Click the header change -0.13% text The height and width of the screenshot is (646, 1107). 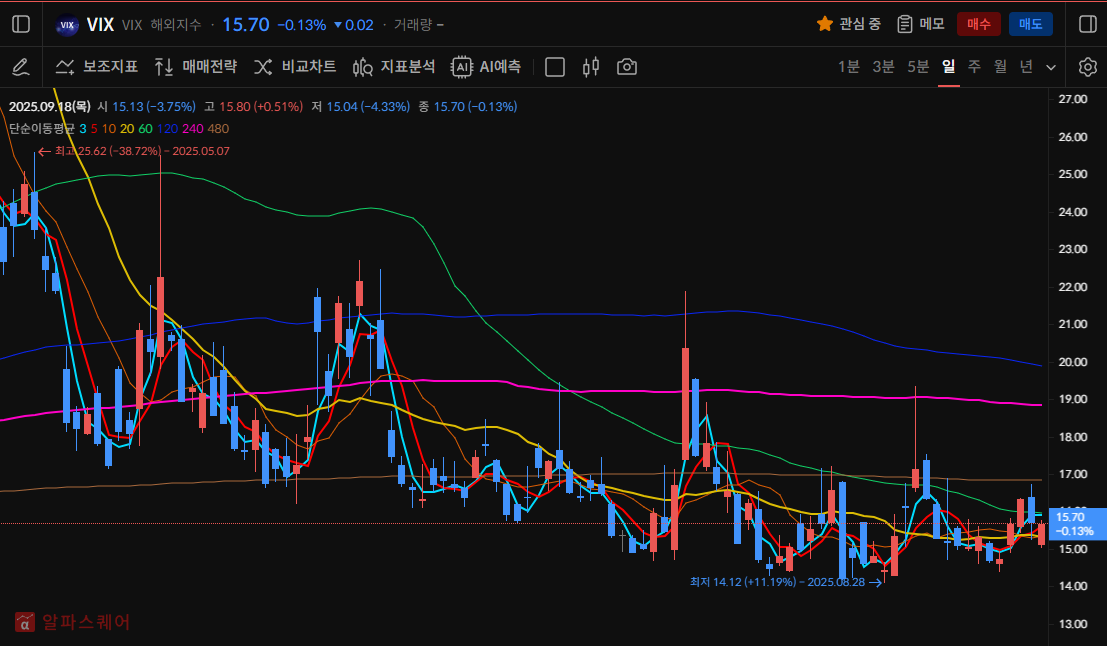(x=301, y=25)
